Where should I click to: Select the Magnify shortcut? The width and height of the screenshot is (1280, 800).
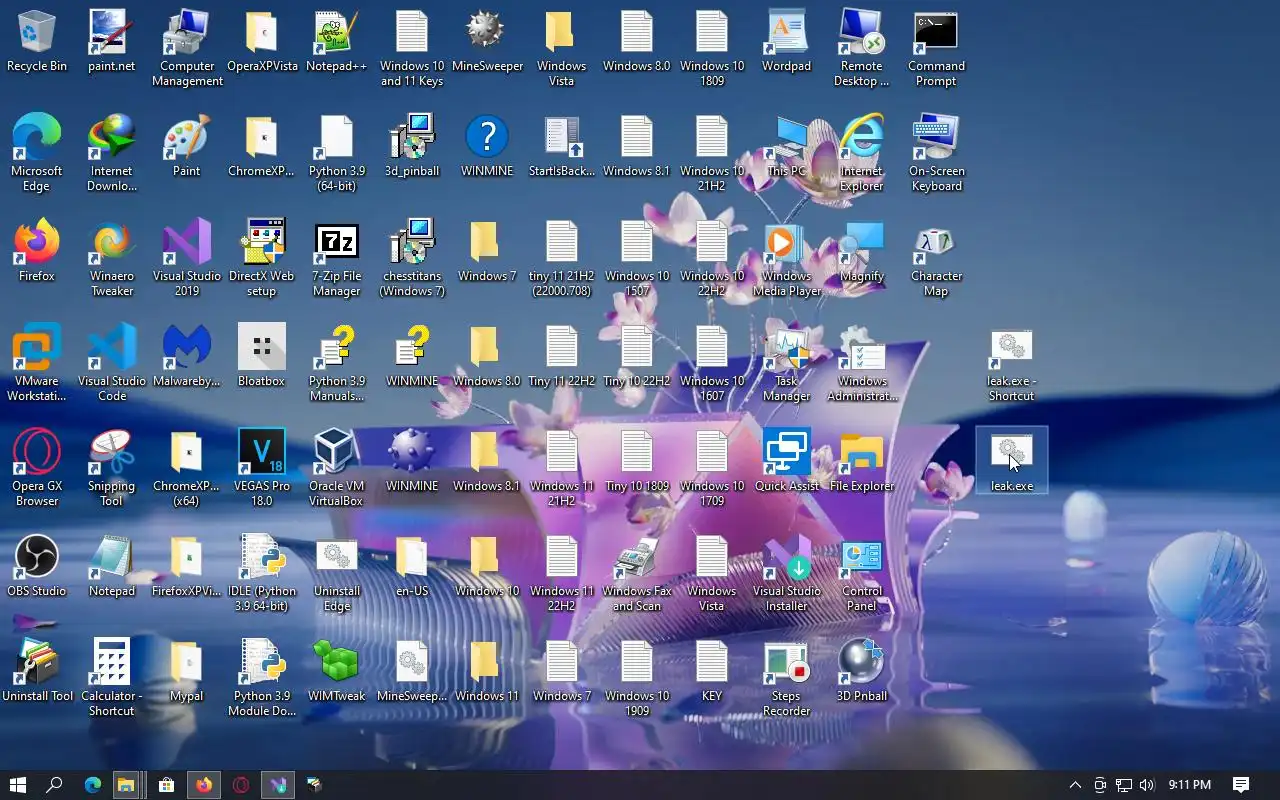click(x=862, y=252)
